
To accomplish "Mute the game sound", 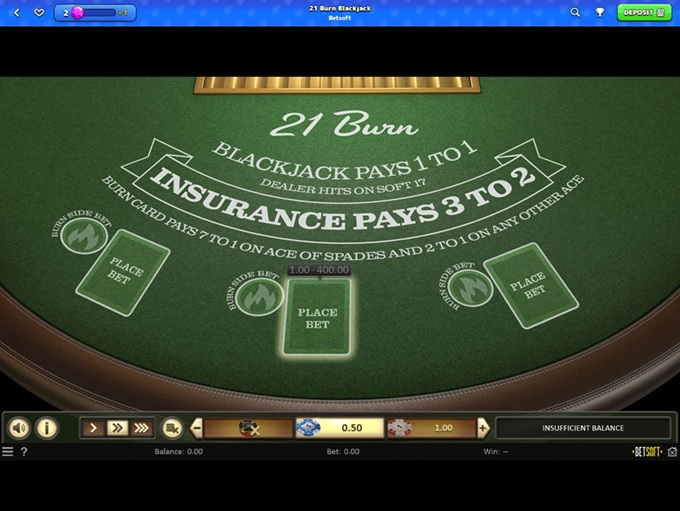I will pos(19,428).
